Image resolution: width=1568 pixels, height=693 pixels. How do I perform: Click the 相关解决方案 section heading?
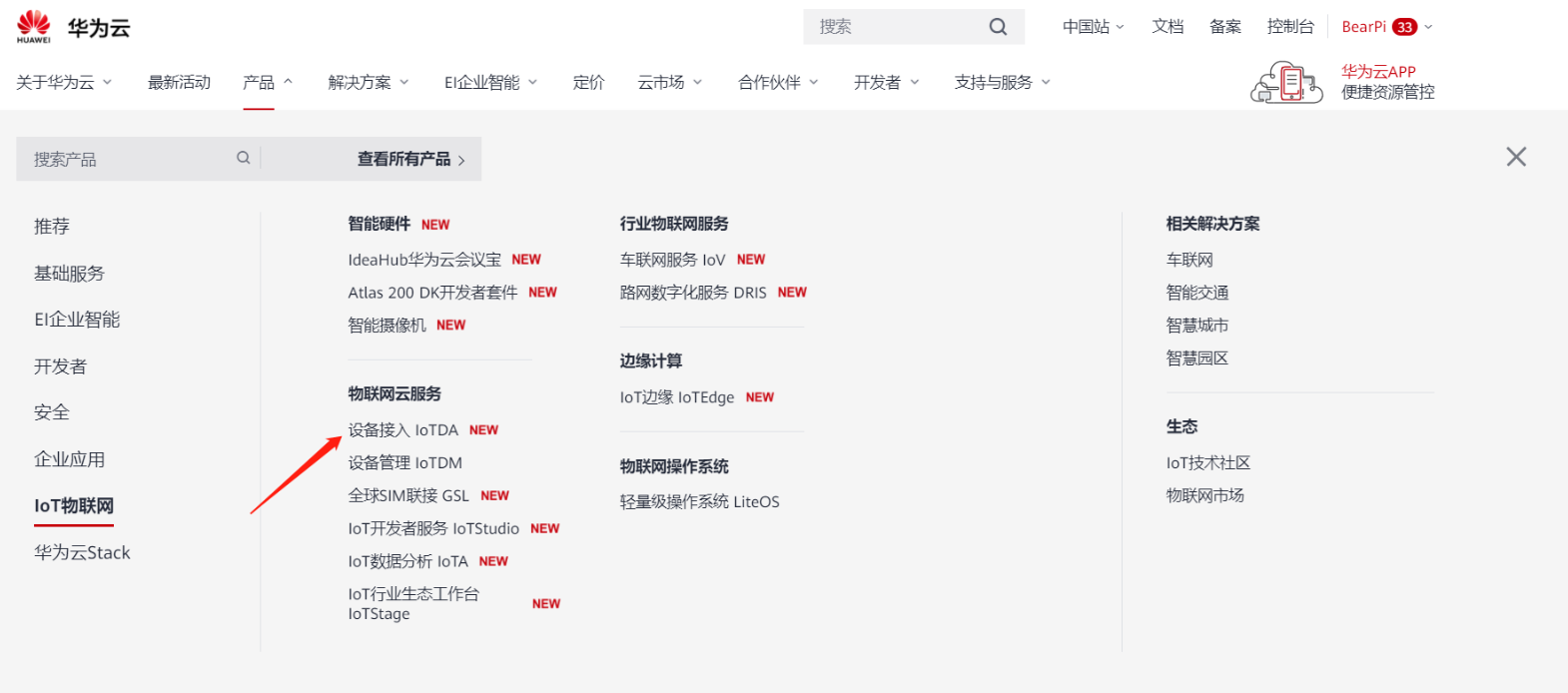[1212, 224]
